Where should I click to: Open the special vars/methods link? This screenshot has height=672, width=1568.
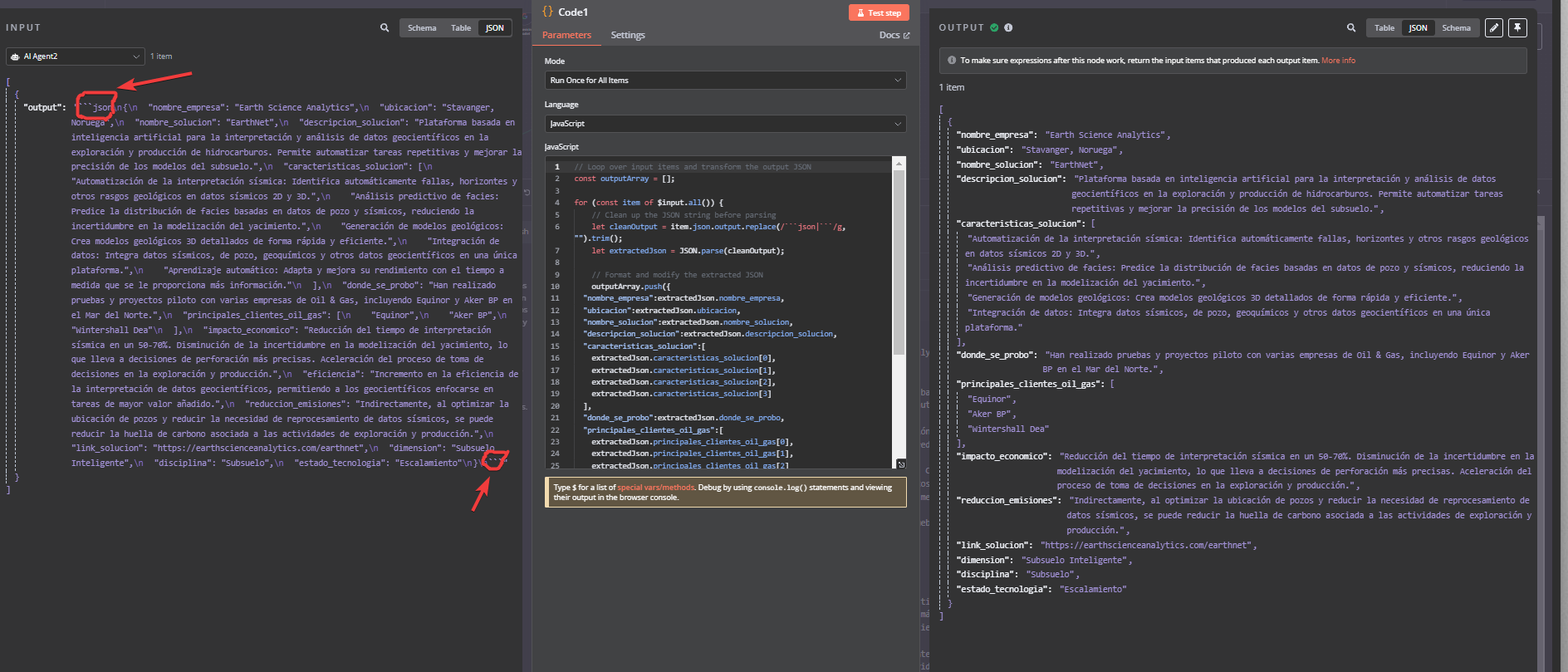655,488
